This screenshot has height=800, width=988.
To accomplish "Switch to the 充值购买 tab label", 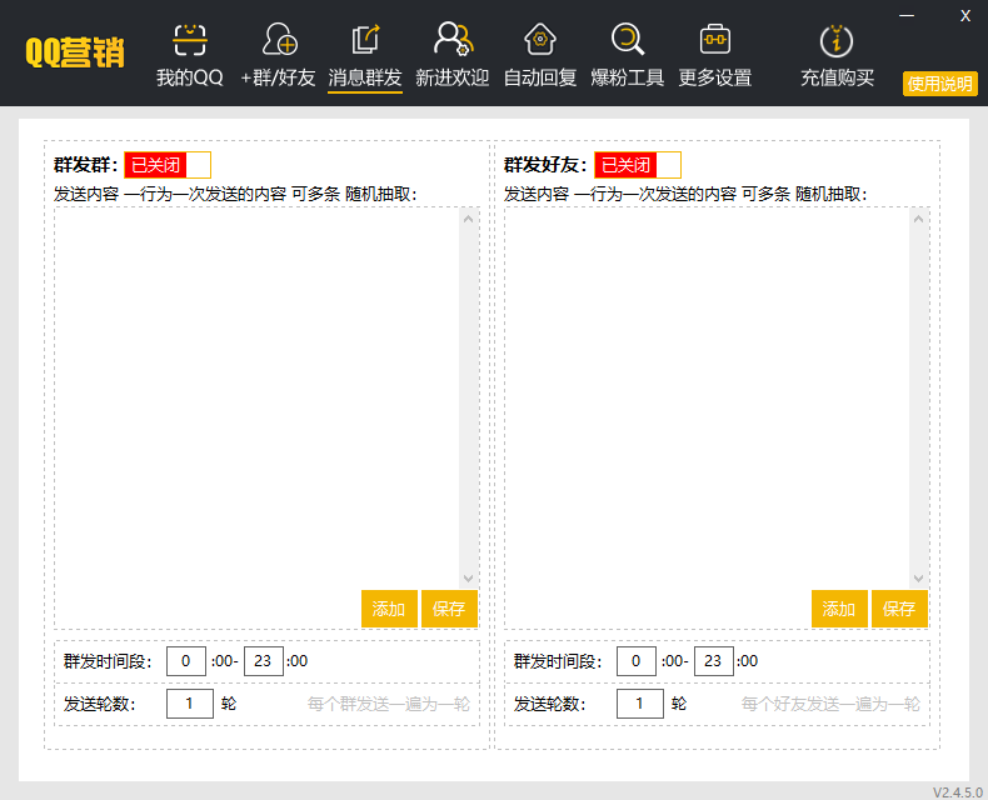I will pyautogui.click(x=837, y=78).
